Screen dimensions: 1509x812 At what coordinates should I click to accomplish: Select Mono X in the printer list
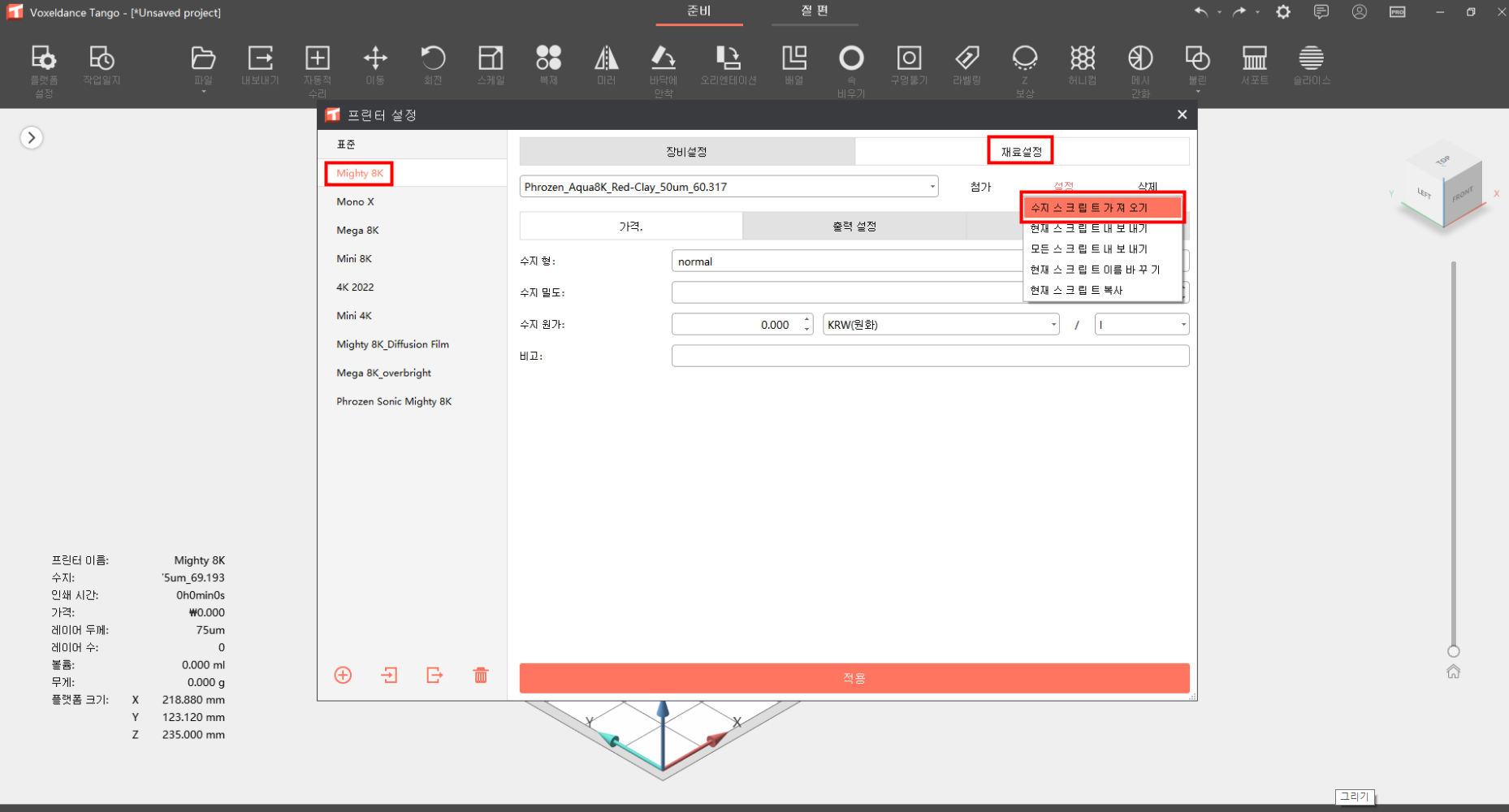(356, 202)
